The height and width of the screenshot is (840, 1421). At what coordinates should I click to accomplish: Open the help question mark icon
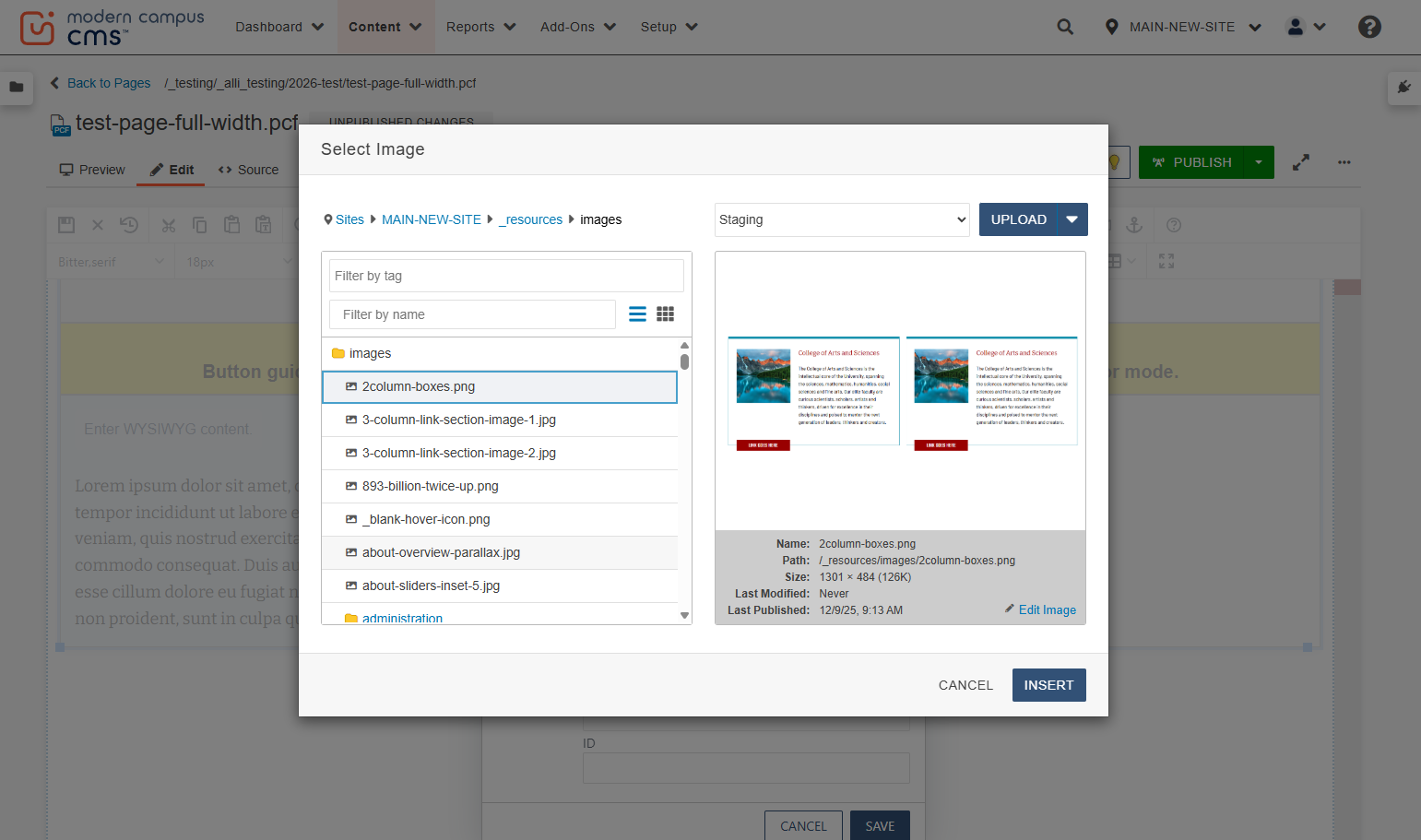pyautogui.click(x=1369, y=27)
